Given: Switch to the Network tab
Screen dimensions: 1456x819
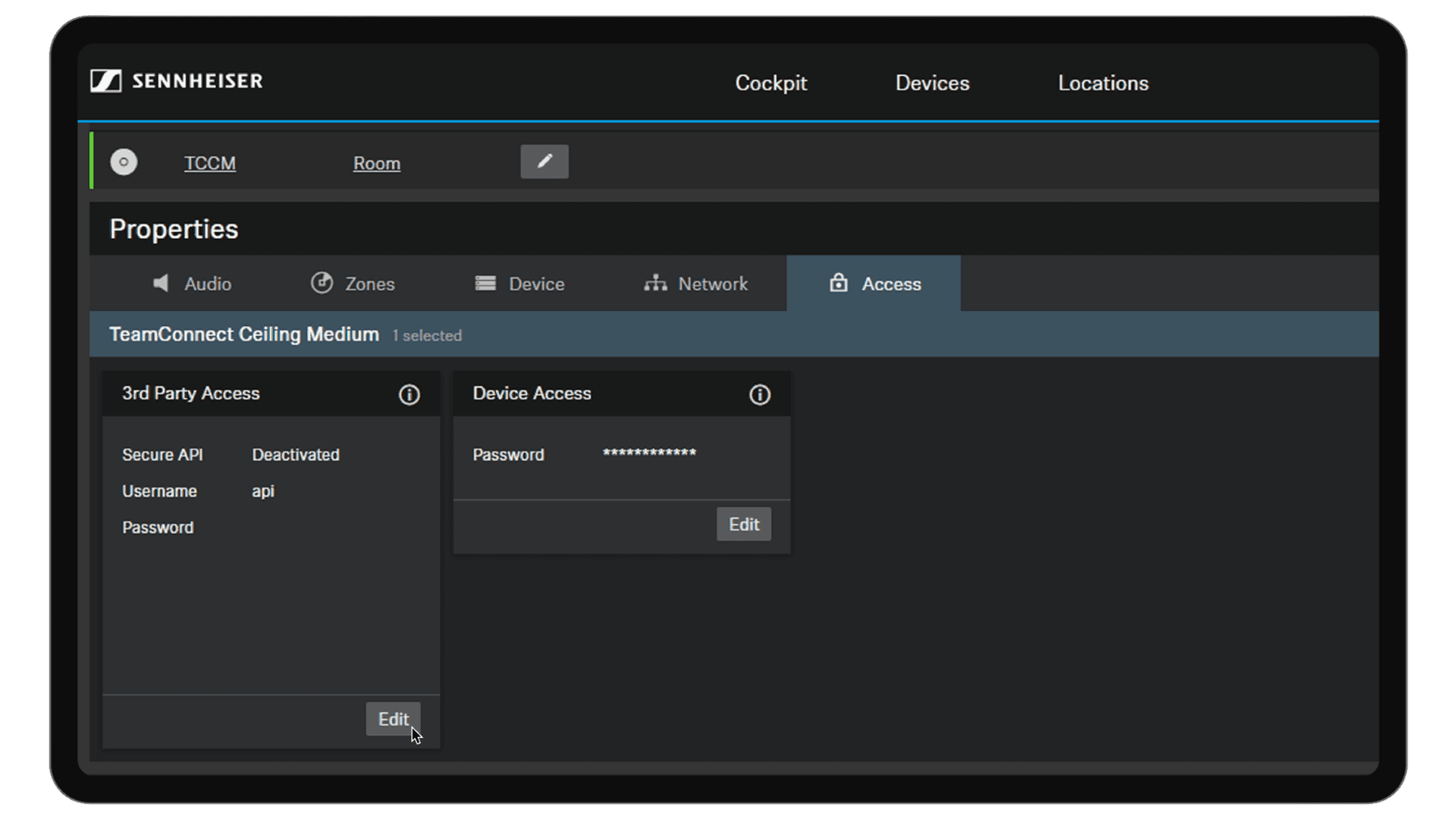Looking at the screenshot, I should [695, 284].
